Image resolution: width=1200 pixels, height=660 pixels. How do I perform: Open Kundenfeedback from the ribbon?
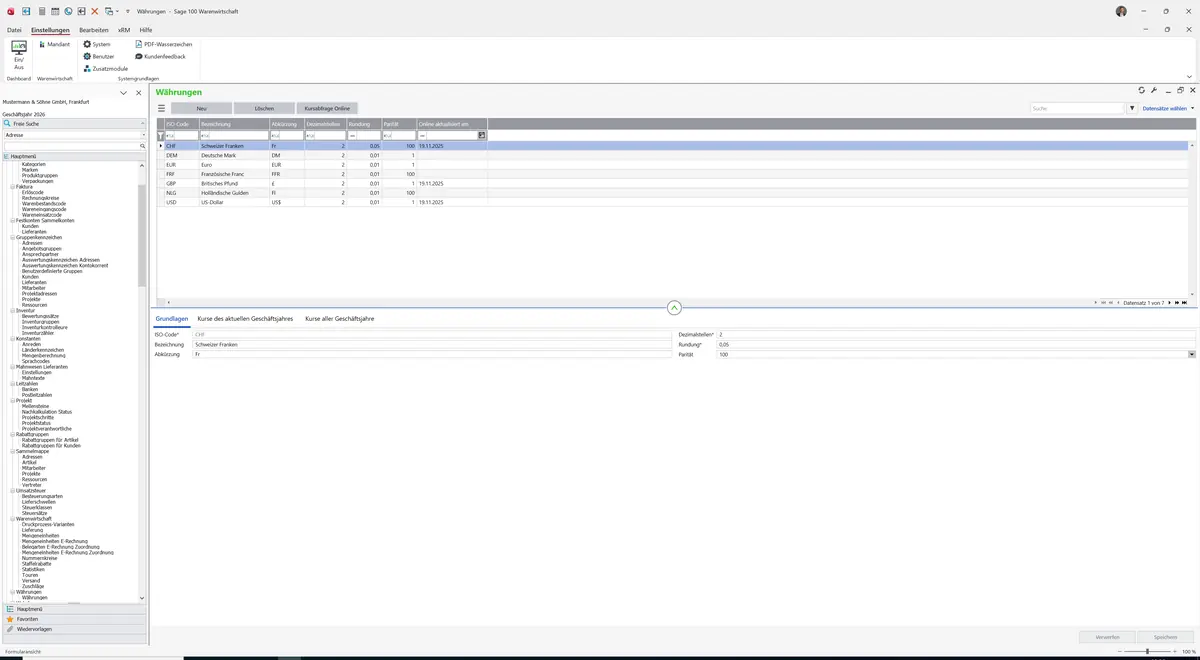pyautogui.click(x=160, y=56)
